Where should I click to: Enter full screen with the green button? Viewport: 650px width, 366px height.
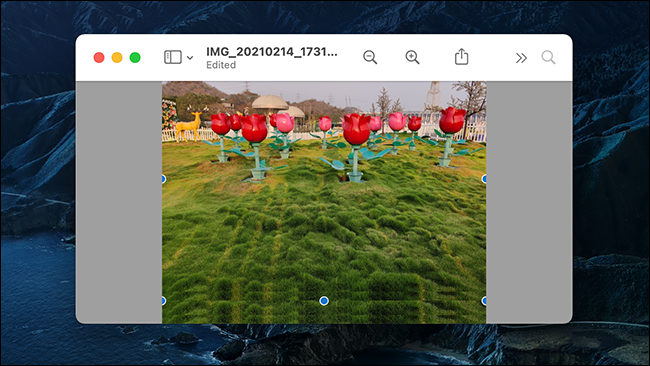click(x=135, y=57)
